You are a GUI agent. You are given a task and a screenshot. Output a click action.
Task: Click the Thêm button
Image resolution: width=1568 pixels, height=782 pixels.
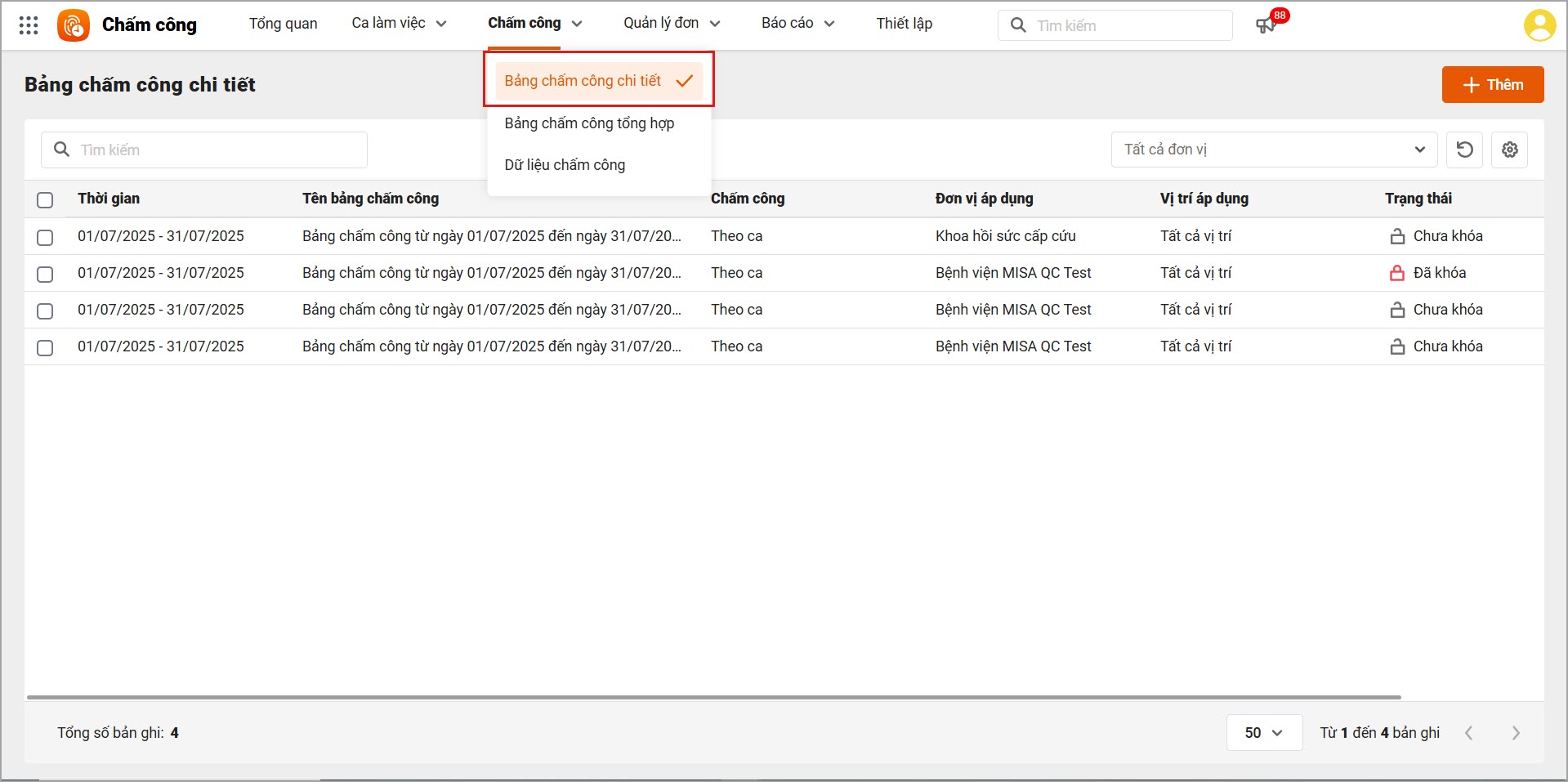coord(1492,85)
